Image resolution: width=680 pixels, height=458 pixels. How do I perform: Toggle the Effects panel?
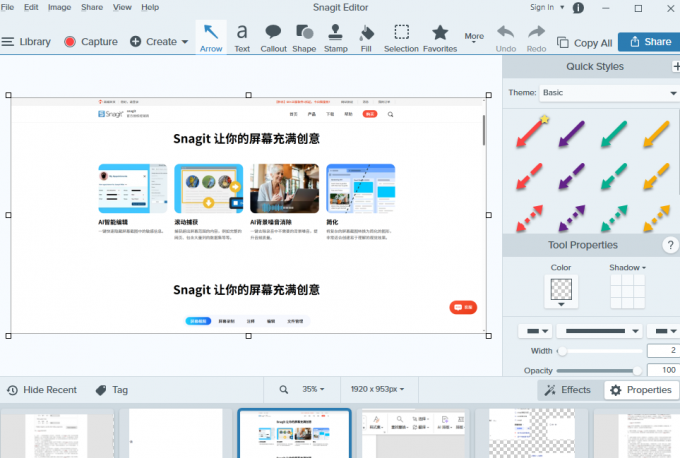click(568, 390)
